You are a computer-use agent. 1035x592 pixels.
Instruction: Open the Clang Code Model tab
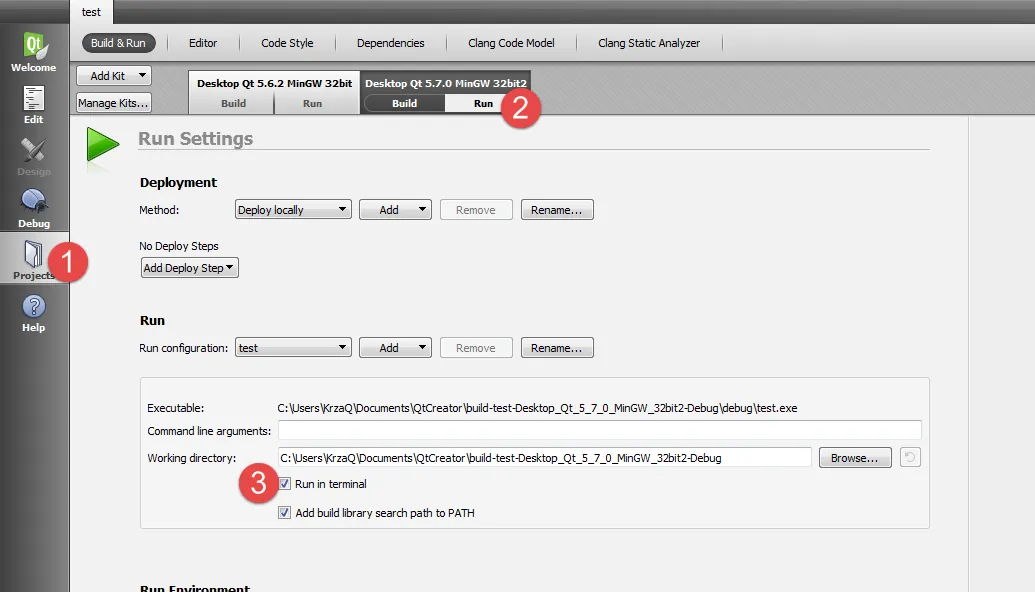pos(512,43)
